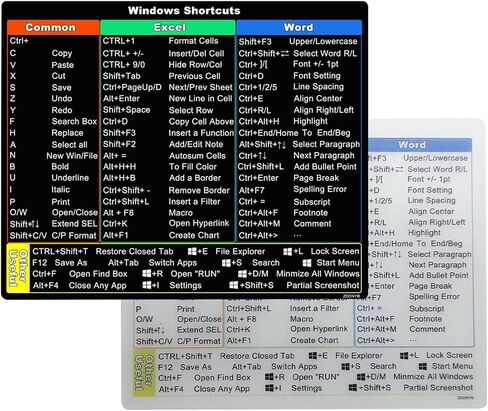Click "CTRL+1" in the Excel column
This screenshot has height=411, width=488.
click(119, 41)
